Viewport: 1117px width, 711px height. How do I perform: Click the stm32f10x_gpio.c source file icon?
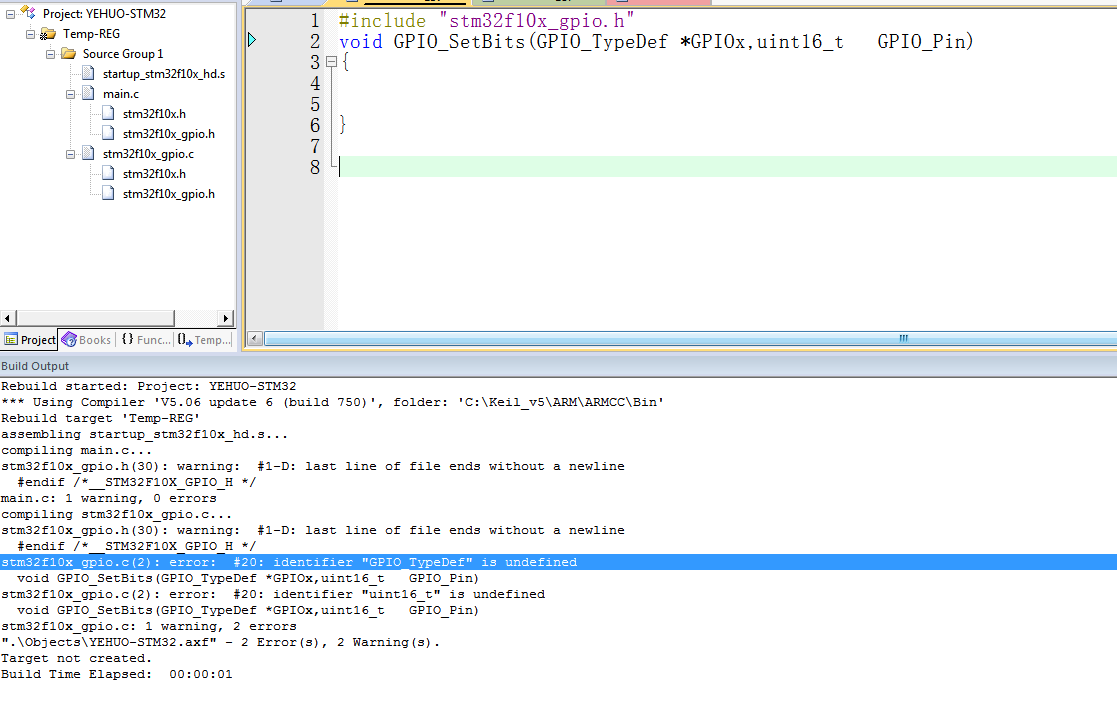[88, 154]
